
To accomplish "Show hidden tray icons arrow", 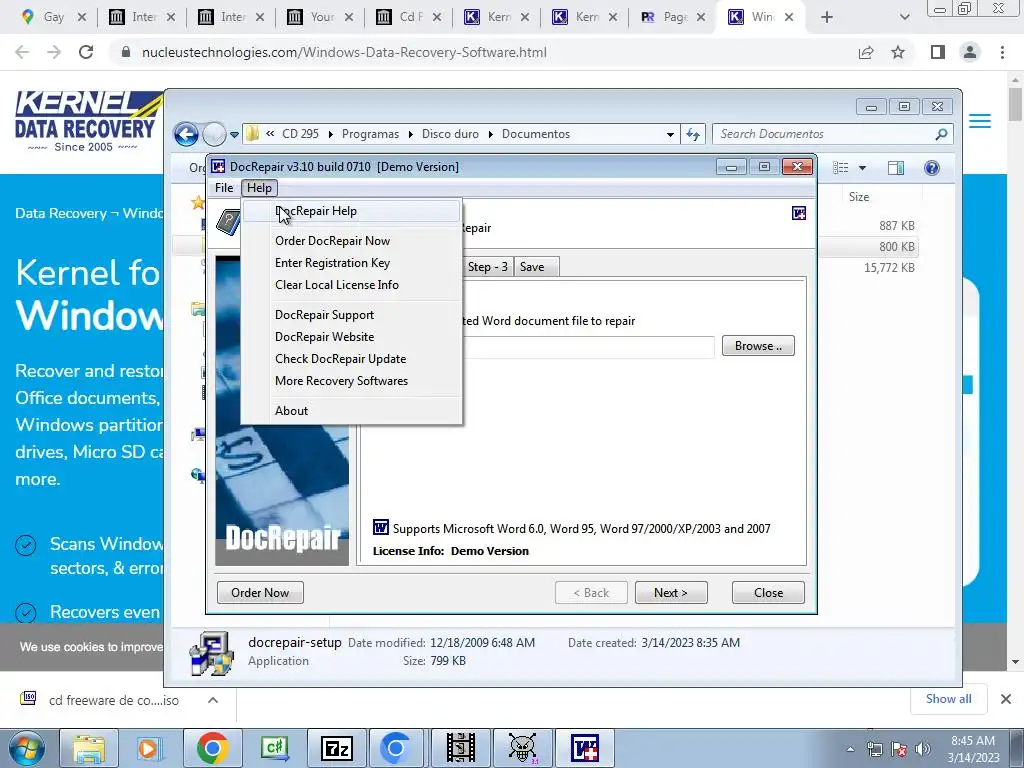I will (x=850, y=750).
